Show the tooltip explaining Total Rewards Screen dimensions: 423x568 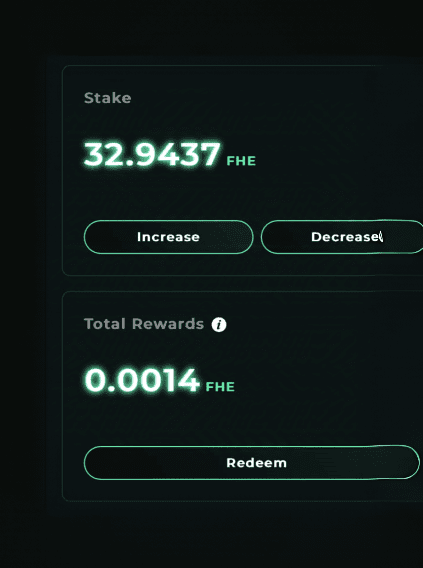click(219, 325)
